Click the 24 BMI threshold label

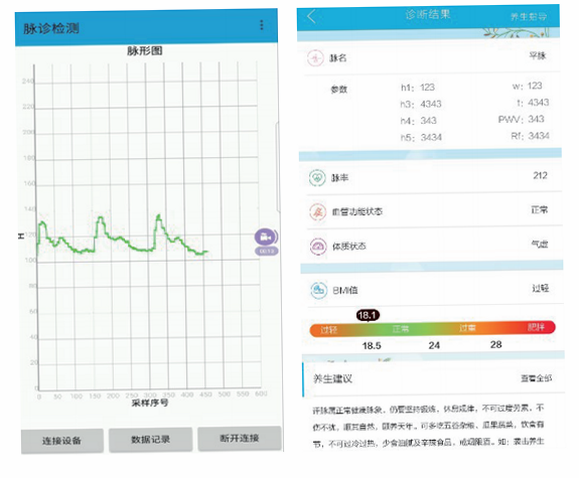(x=434, y=345)
